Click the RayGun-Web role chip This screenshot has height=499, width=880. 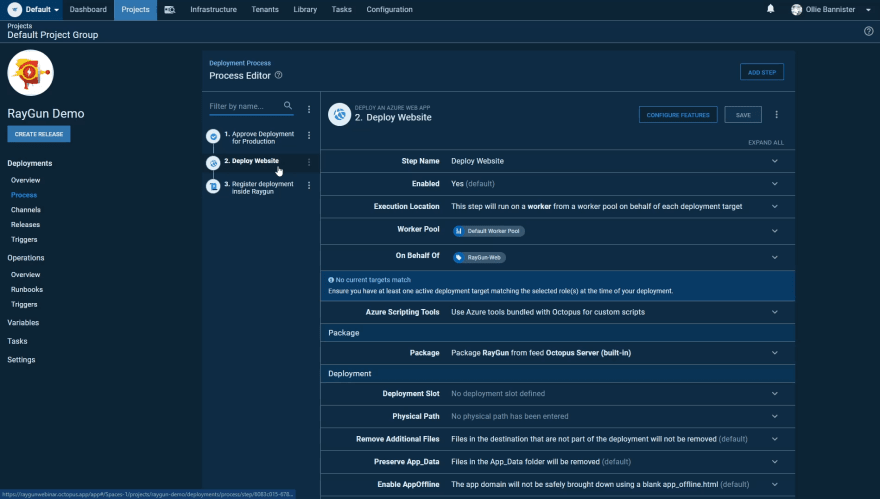tap(479, 257)
